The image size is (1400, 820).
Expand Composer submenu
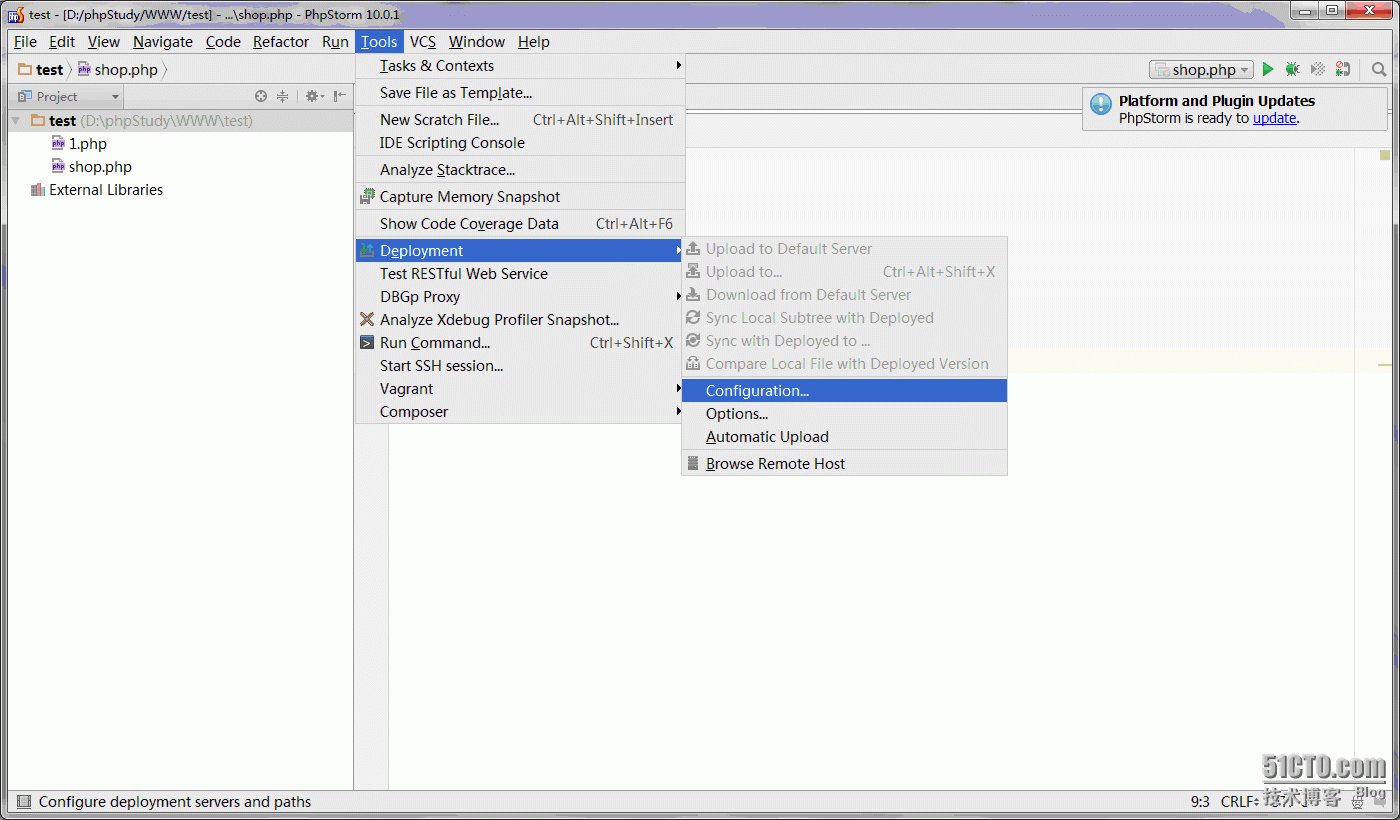pyautogui.click(x=520, y=411)
